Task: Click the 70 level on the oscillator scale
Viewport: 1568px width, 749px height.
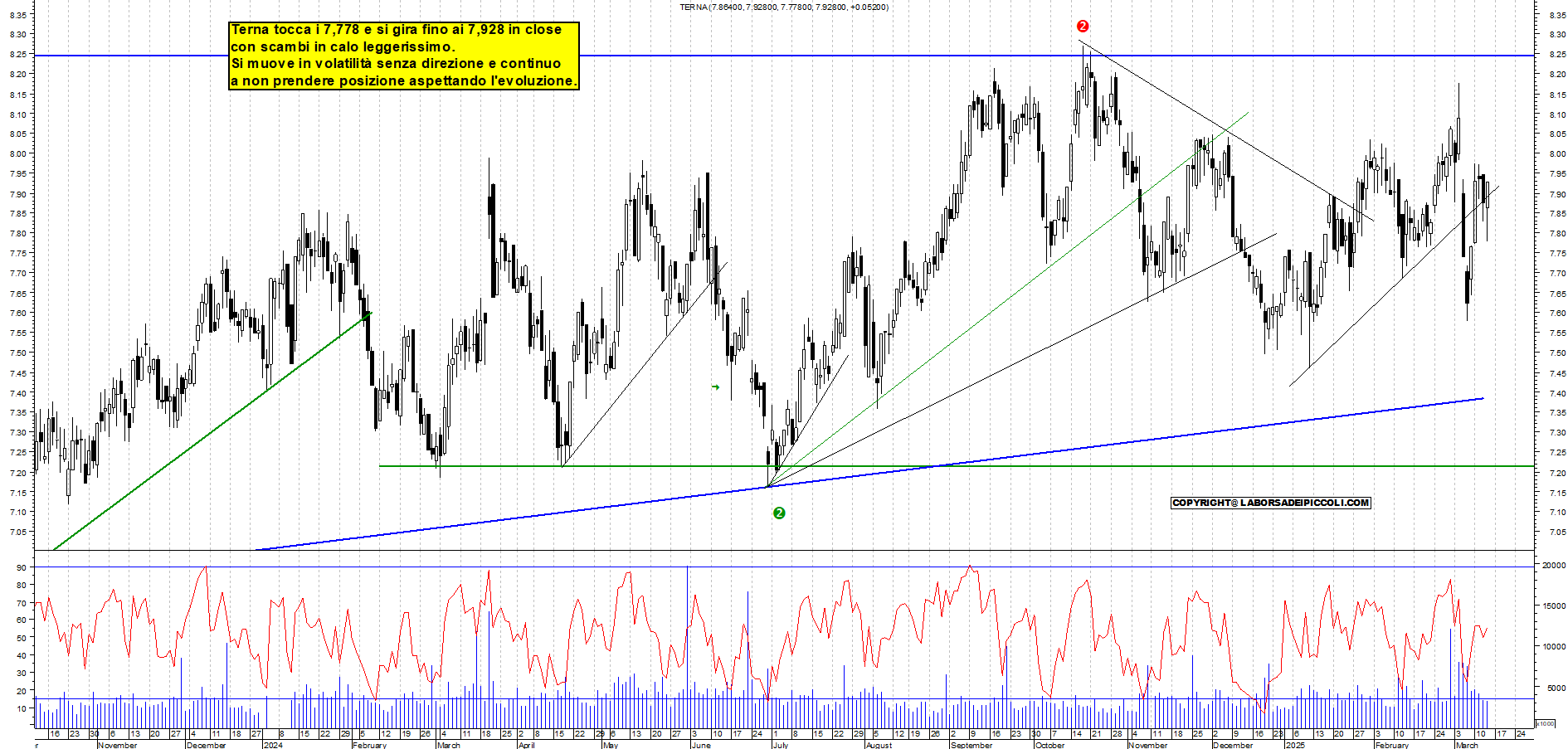Action: point(21,603)
